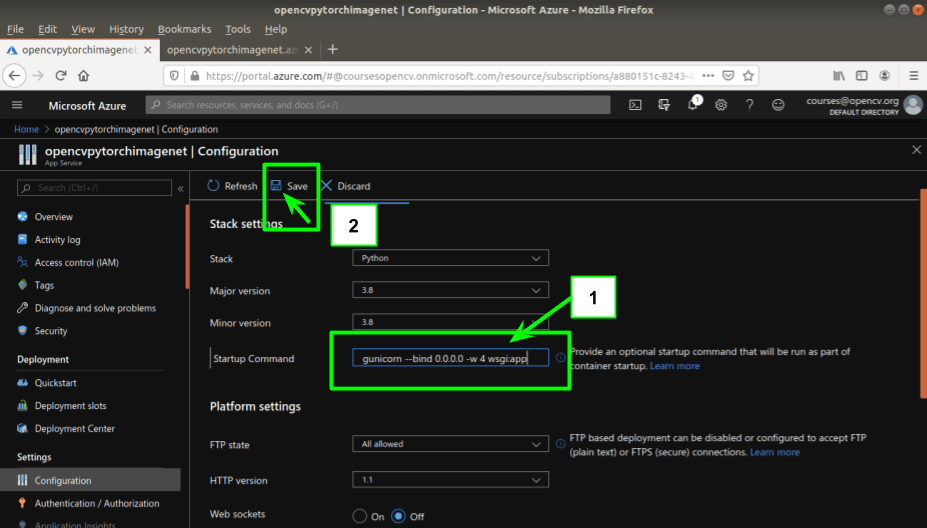927x528 pixels.
Task: Open Learn more link for FTP deployment
Action: tap(774, 452)
